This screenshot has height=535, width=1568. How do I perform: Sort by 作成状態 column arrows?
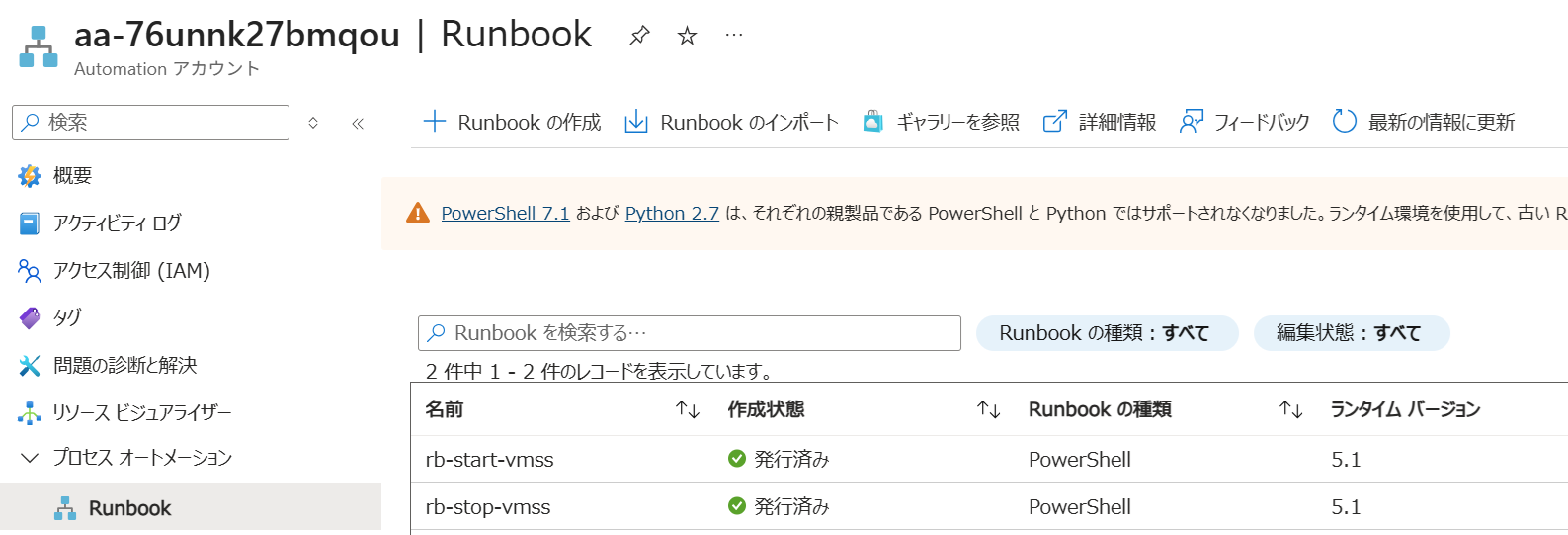pos(989,409)
